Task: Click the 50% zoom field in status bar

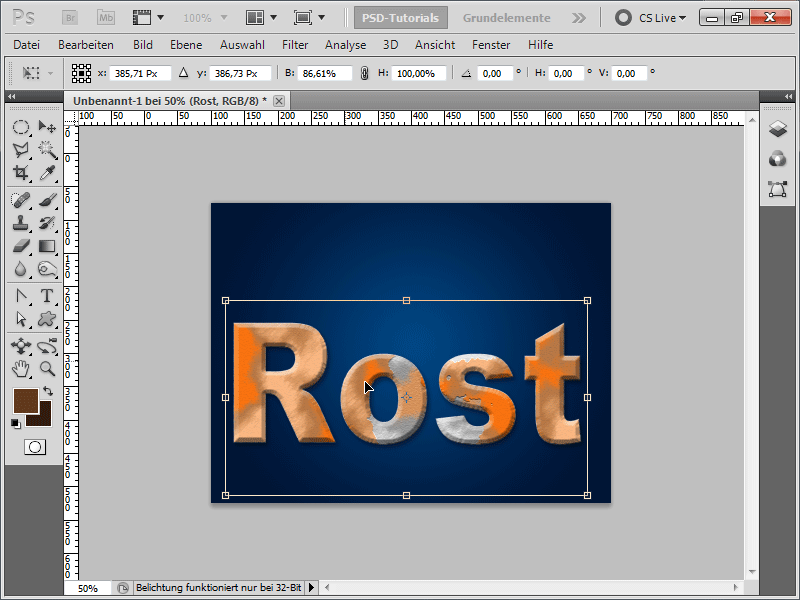Action: [x=87, y=588]
